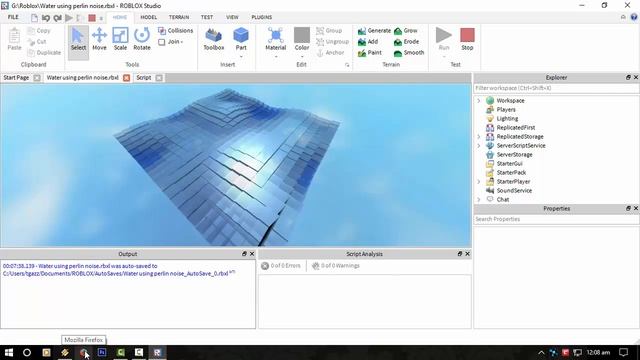The height and width of the screenshot is (360, 640).
Task: Switch to the PLUGINS ribbon tab
Action: (262, 17)
